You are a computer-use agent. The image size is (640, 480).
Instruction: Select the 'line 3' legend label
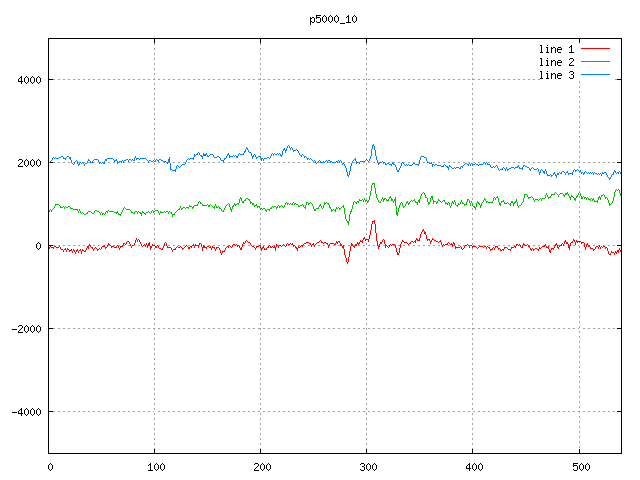556,76
